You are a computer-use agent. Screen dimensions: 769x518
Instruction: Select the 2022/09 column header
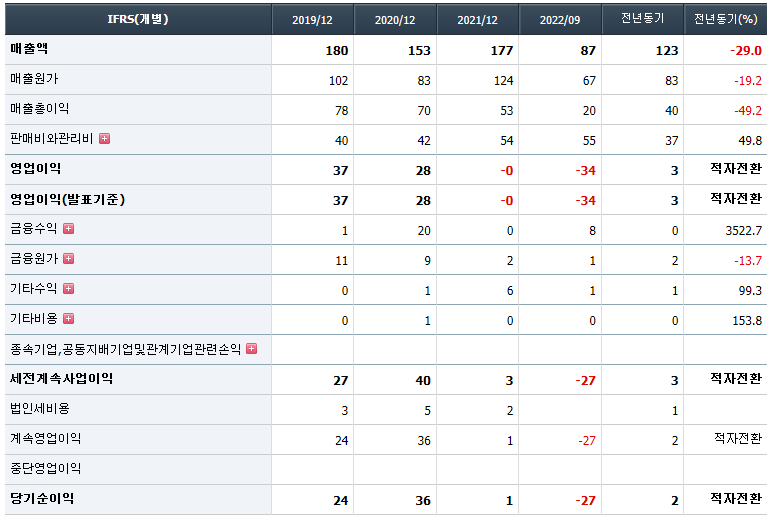coord(560,20)
